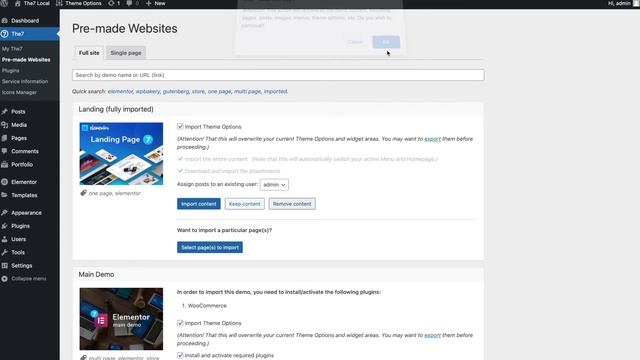
Task: Click plus New icon in admin bar
Action: point(149,3)
